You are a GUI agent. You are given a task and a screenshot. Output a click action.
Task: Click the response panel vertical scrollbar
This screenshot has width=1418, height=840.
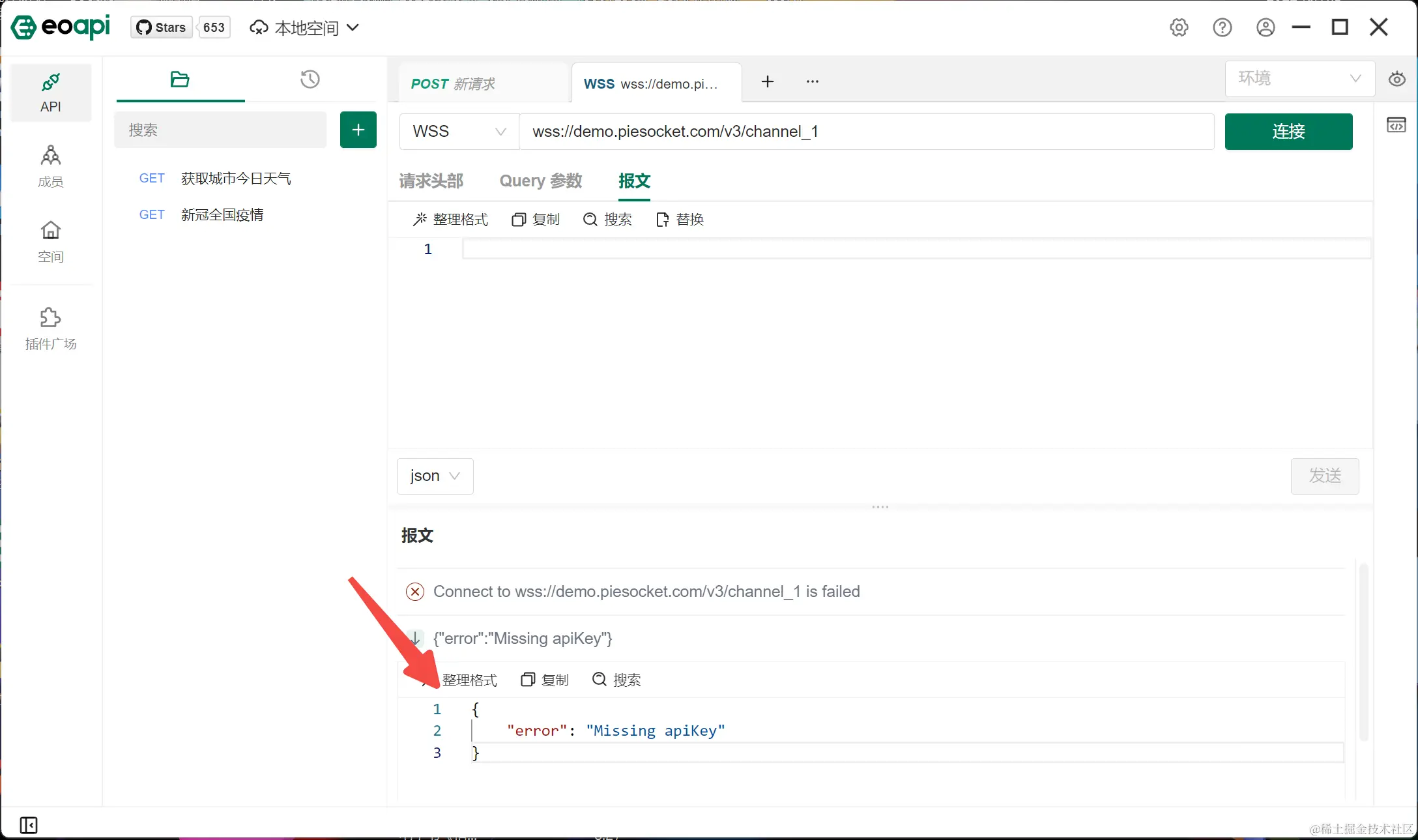click(x=1363, y=652)
